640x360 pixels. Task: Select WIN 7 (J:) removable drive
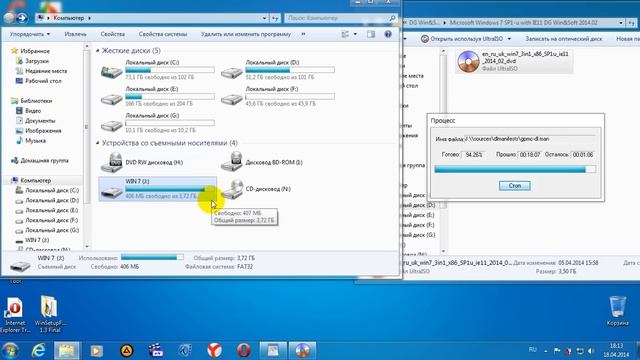coord(158,189)
